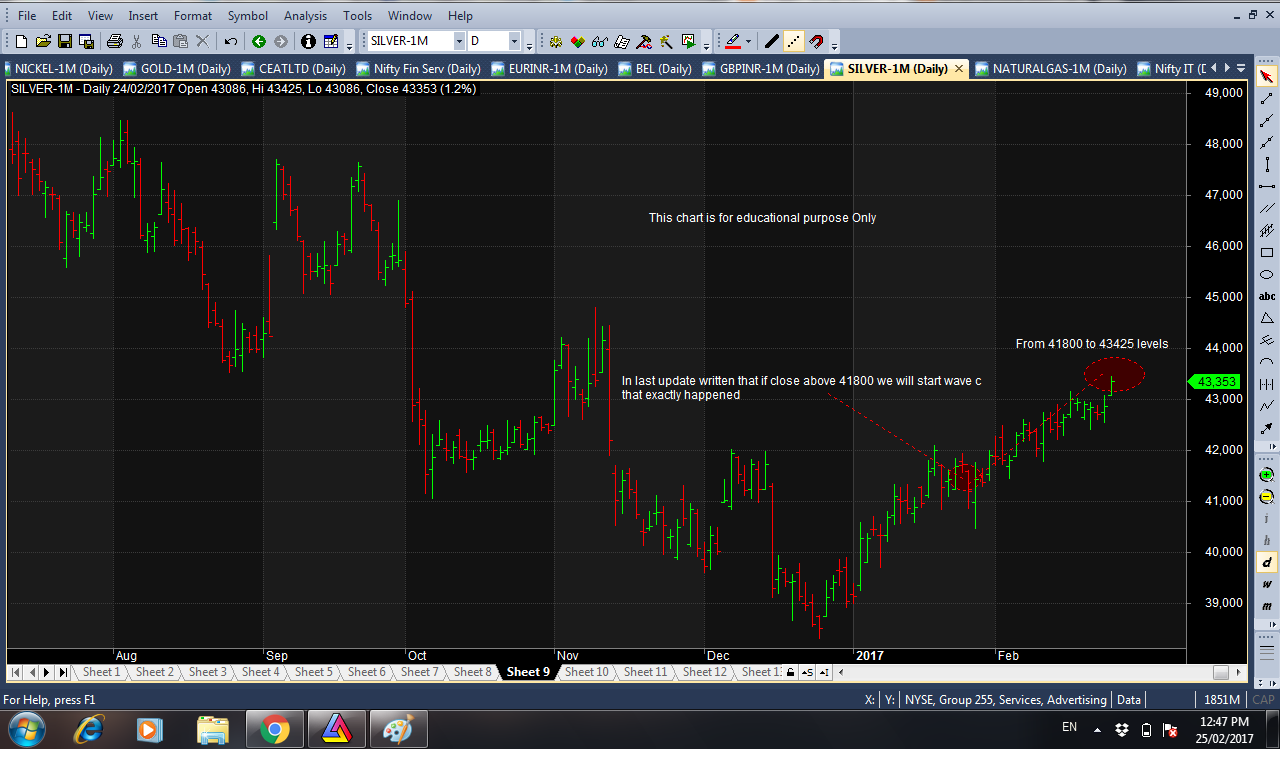Toggle the snap magnet tool
1280x768 pixels.
tap(817, 41)
